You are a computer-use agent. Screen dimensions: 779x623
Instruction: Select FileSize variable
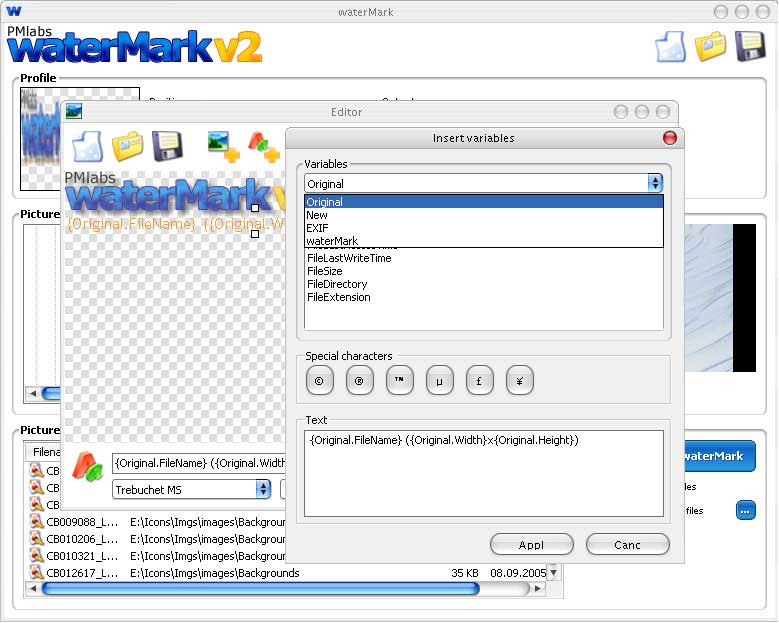tap(324, 271)
